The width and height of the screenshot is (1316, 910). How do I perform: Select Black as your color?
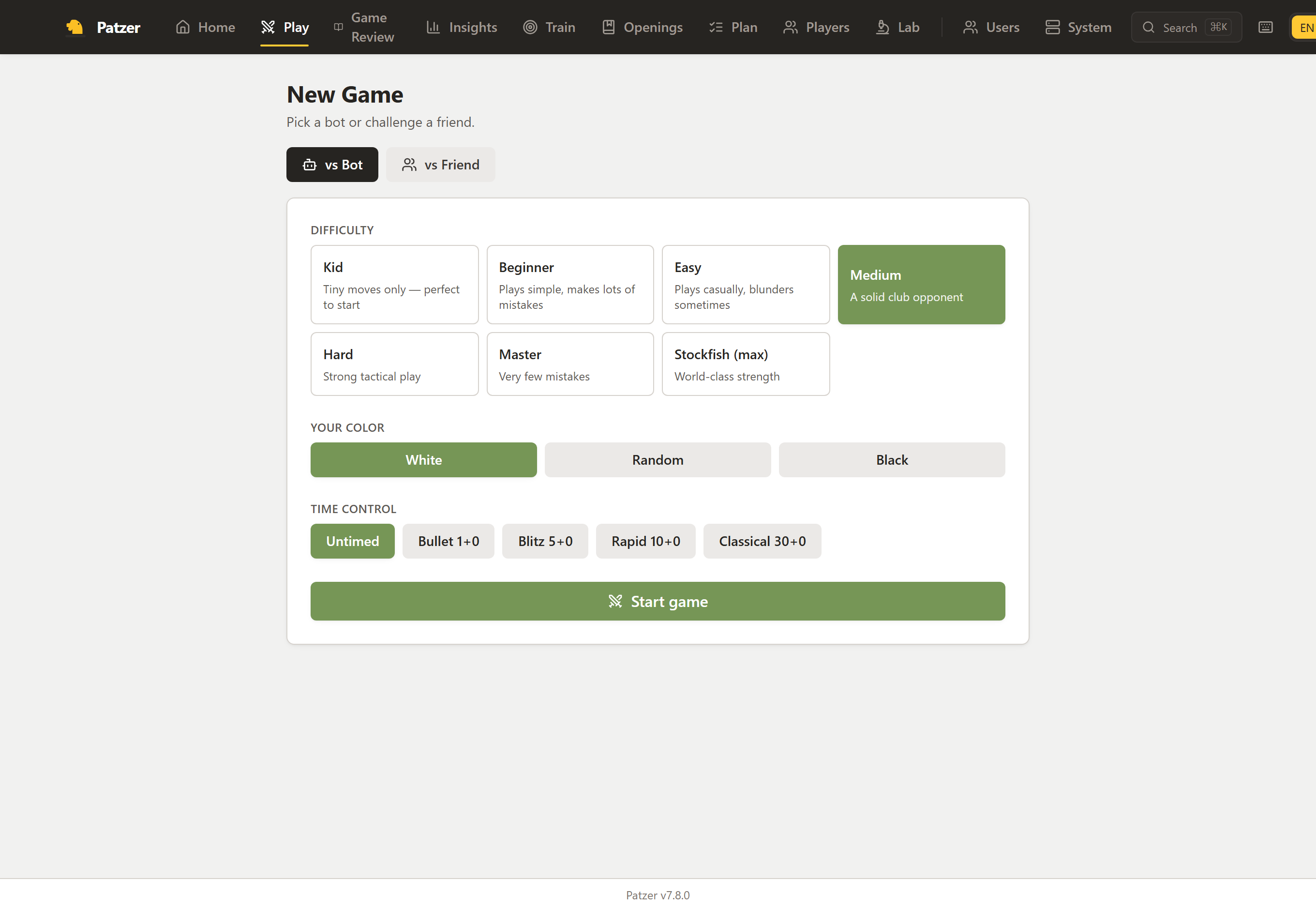coord(891,459)
